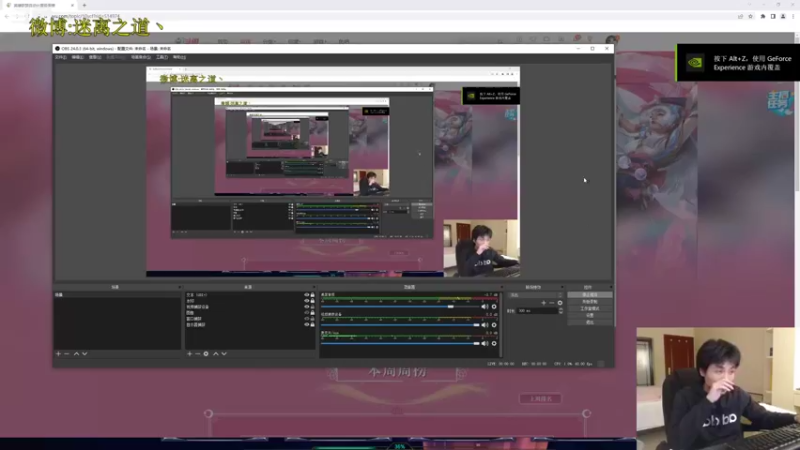
Task: Click the transition duration stepper arrows
Action: point(561,311)
